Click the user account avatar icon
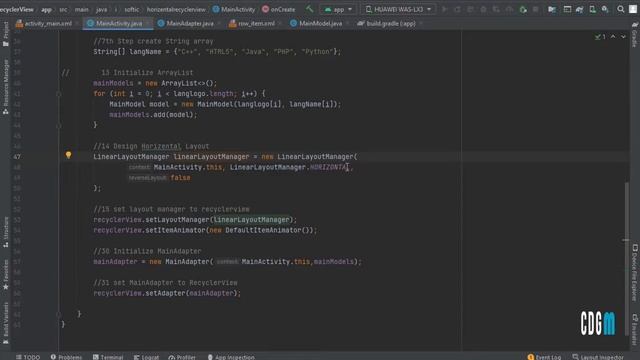Screen dimensions: 640x360 [633, 9]
